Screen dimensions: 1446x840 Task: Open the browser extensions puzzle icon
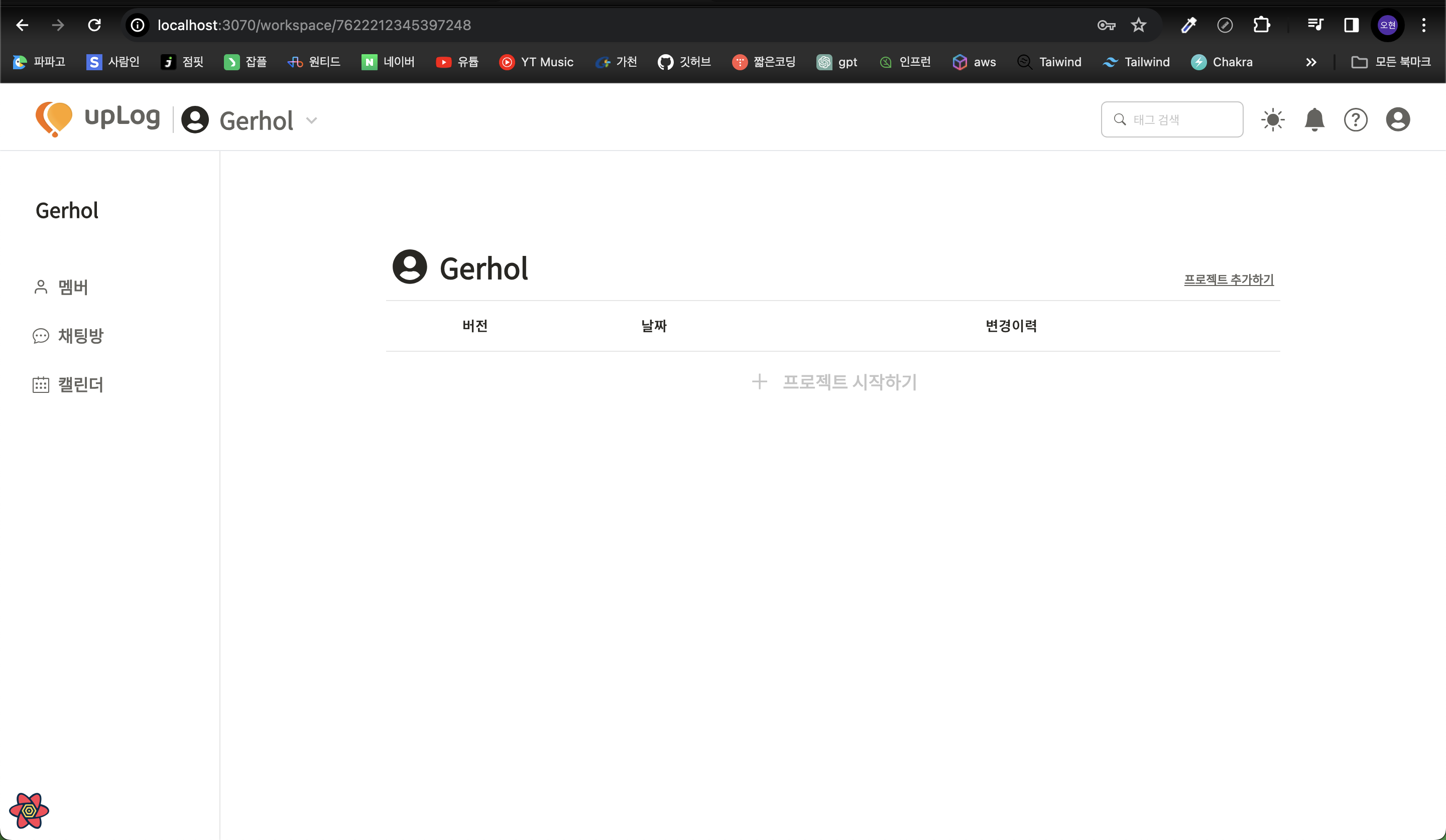(1261, 25)
